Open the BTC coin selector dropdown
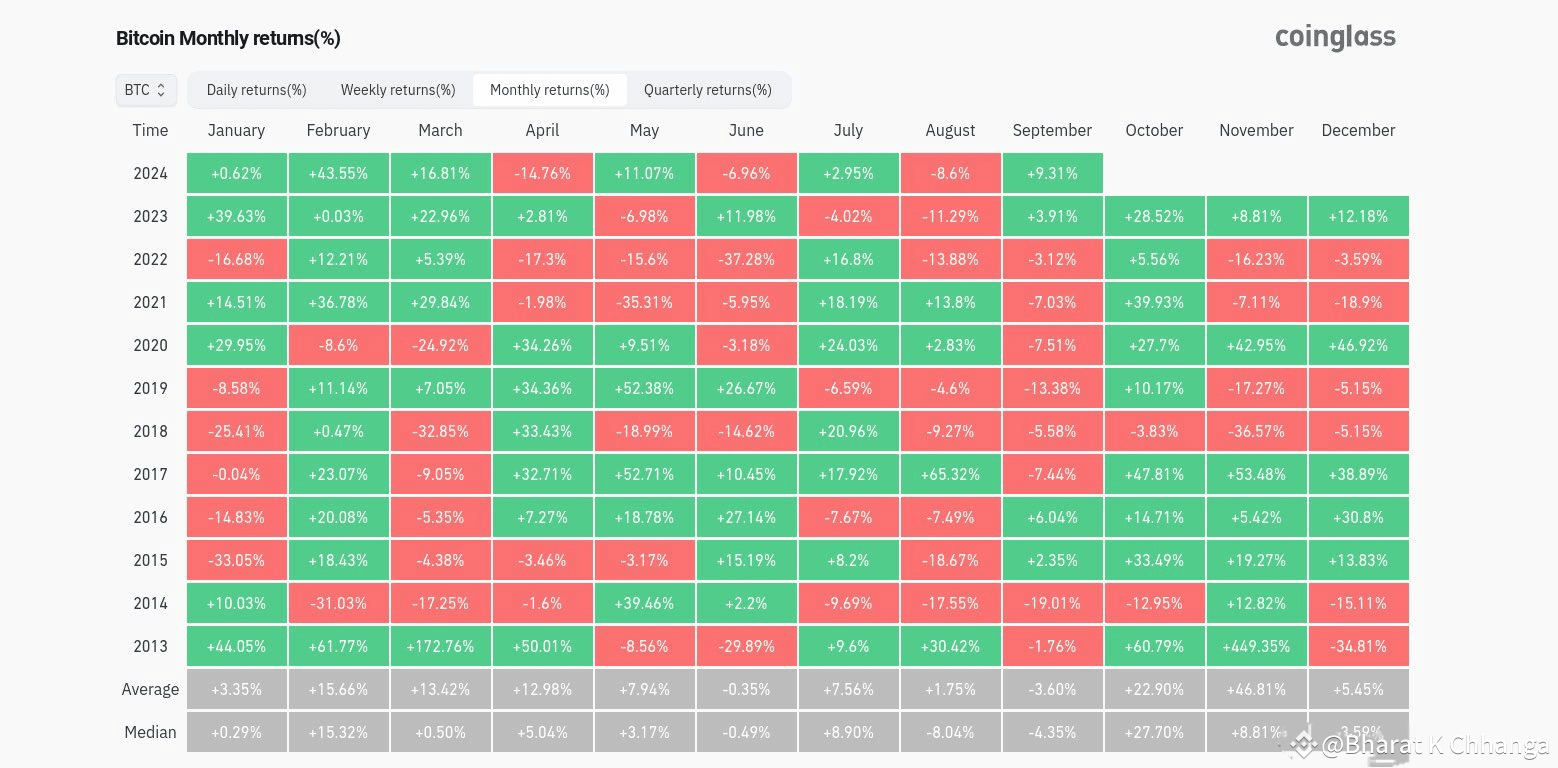The width and height of the screenshot is (1558, 768). pyautogui.click(x=146, y=90)
